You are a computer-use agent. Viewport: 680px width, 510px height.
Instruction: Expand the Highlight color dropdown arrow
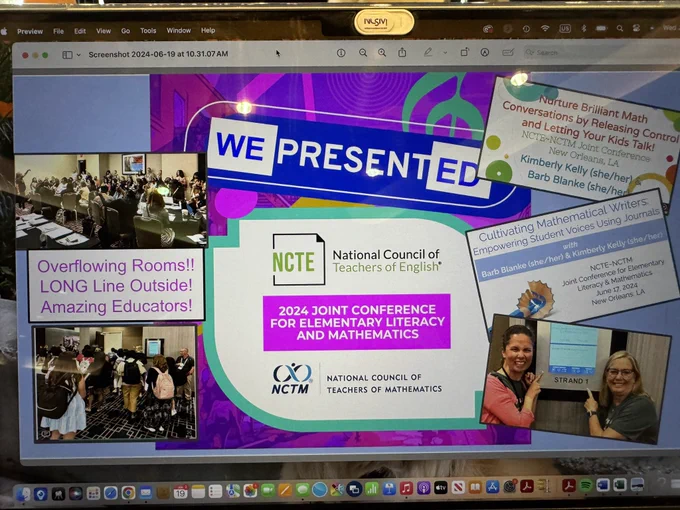(445, 52)
